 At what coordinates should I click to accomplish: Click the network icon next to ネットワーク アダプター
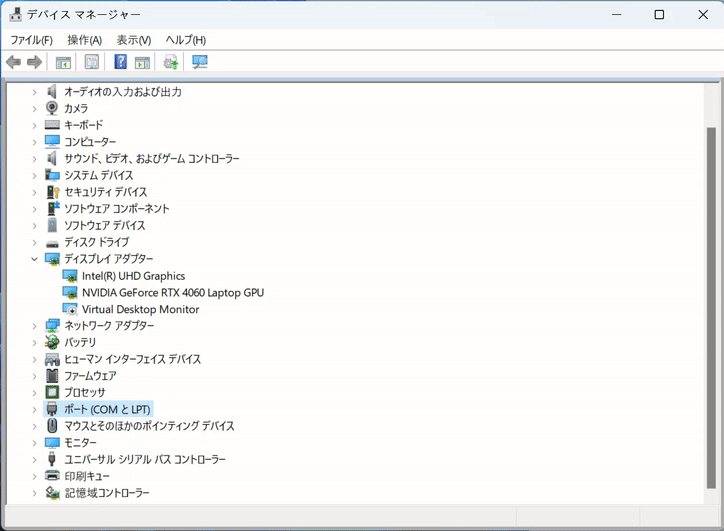coord(52,326)
